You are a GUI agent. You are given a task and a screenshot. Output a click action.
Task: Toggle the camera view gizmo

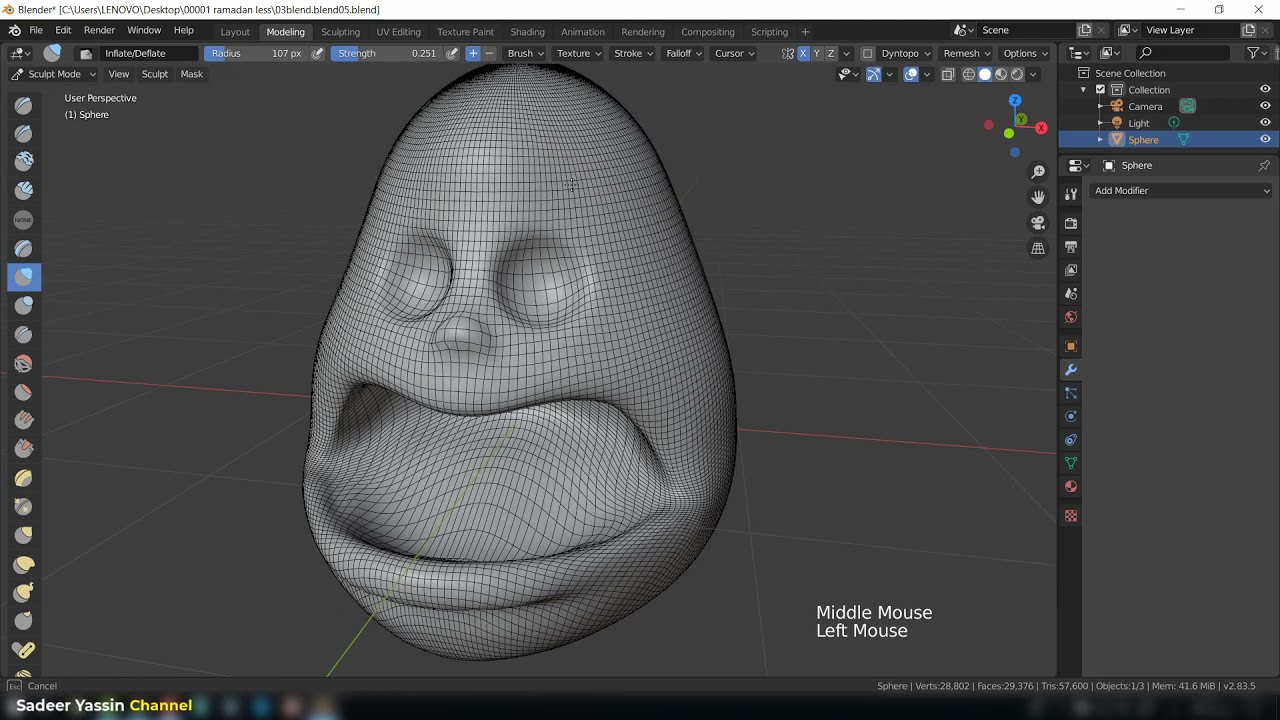[1038, 223]
